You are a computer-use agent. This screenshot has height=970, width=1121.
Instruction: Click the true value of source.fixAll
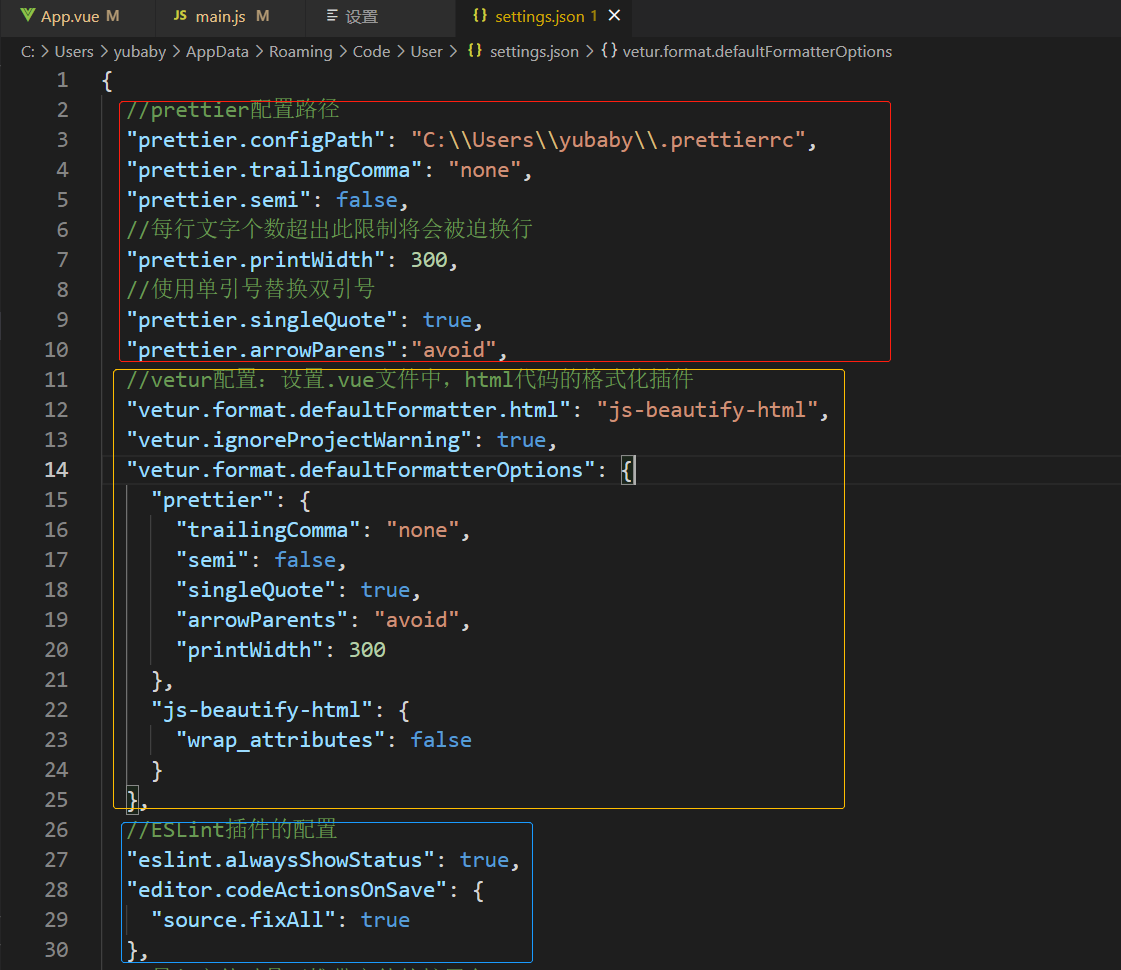click(385, 920)
